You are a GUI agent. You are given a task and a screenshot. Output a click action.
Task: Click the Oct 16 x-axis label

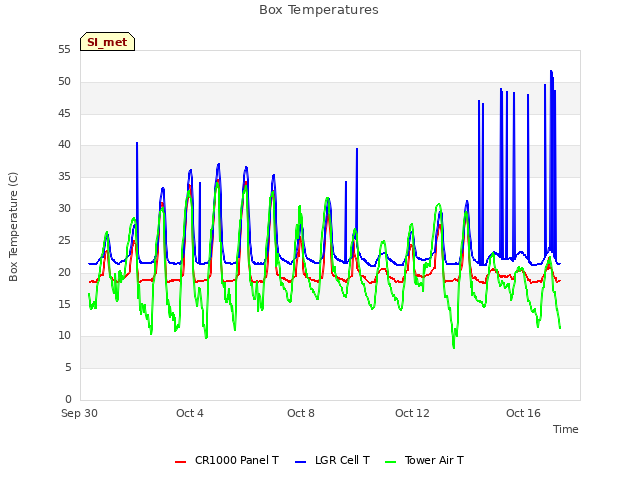(523, 413)
